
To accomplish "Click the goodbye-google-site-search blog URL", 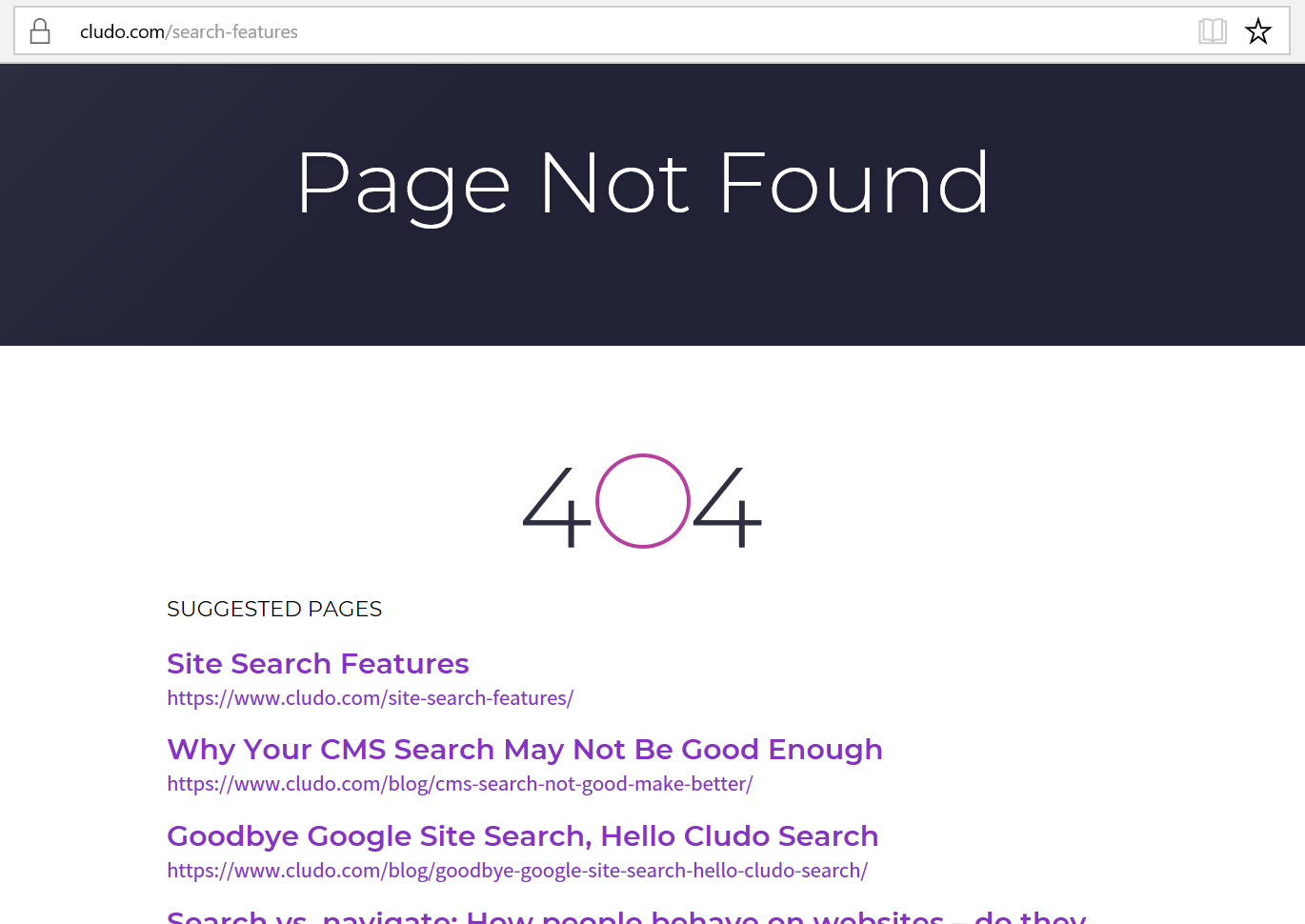I will (x=516, y=870).
